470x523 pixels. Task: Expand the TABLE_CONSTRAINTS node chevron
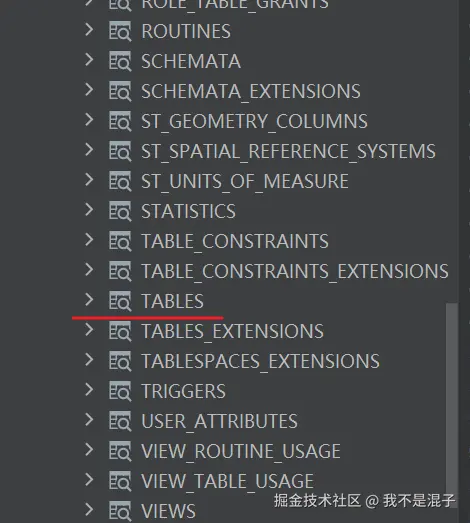[89, 239]
